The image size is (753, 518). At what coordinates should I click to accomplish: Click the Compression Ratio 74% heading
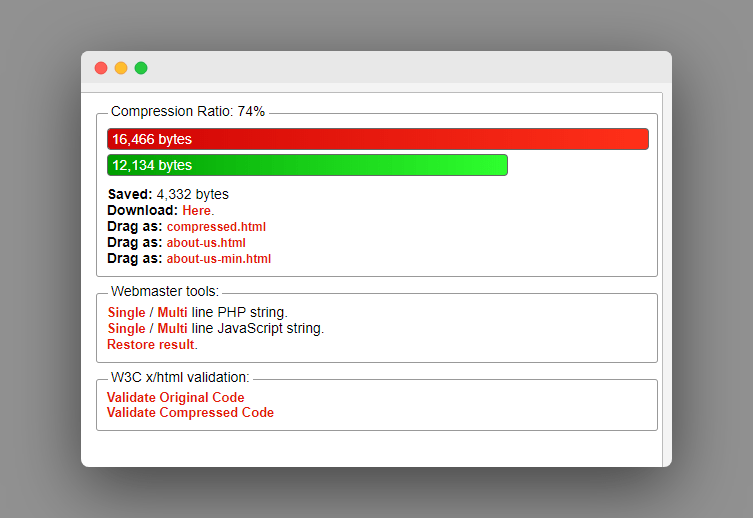point(188,111)
